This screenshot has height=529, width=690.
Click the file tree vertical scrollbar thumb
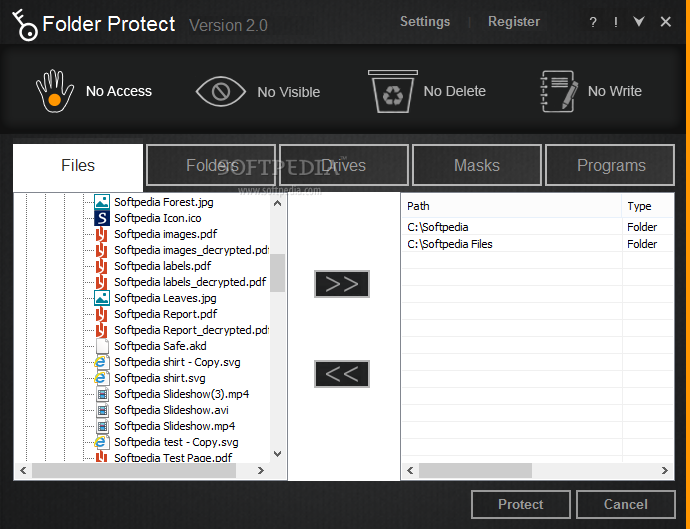pos(277,273)
